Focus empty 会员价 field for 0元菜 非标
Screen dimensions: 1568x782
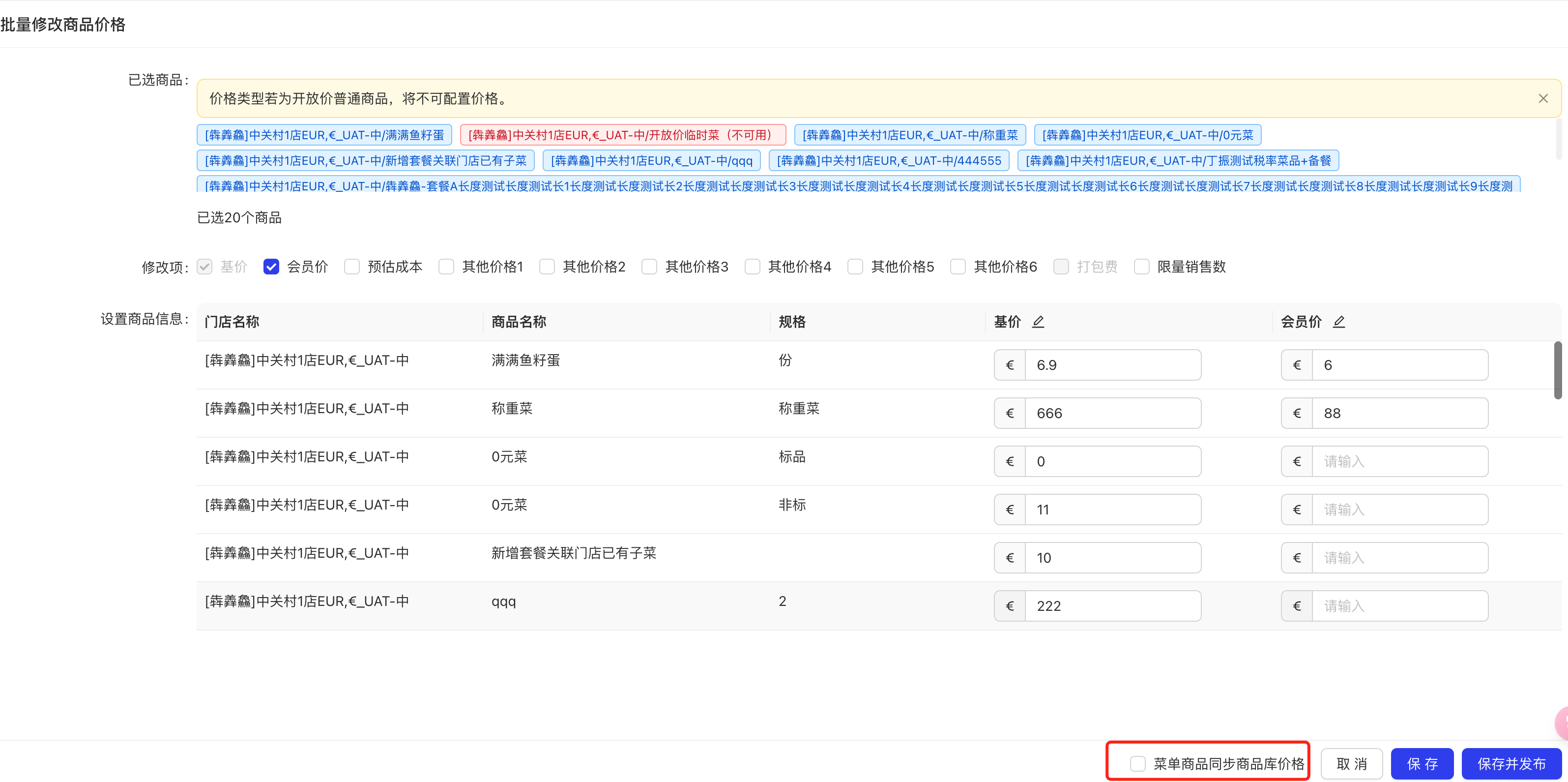coord(1399,509)
